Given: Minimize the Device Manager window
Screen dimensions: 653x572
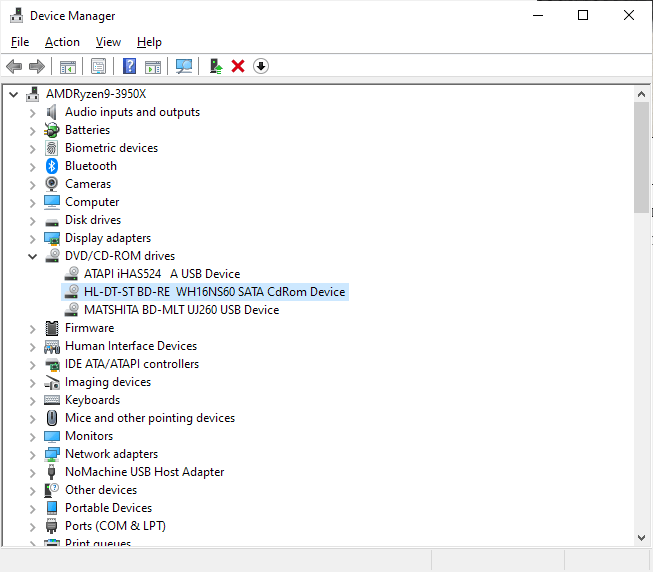Looking at the screenshot, I should (x=538, y=15).
